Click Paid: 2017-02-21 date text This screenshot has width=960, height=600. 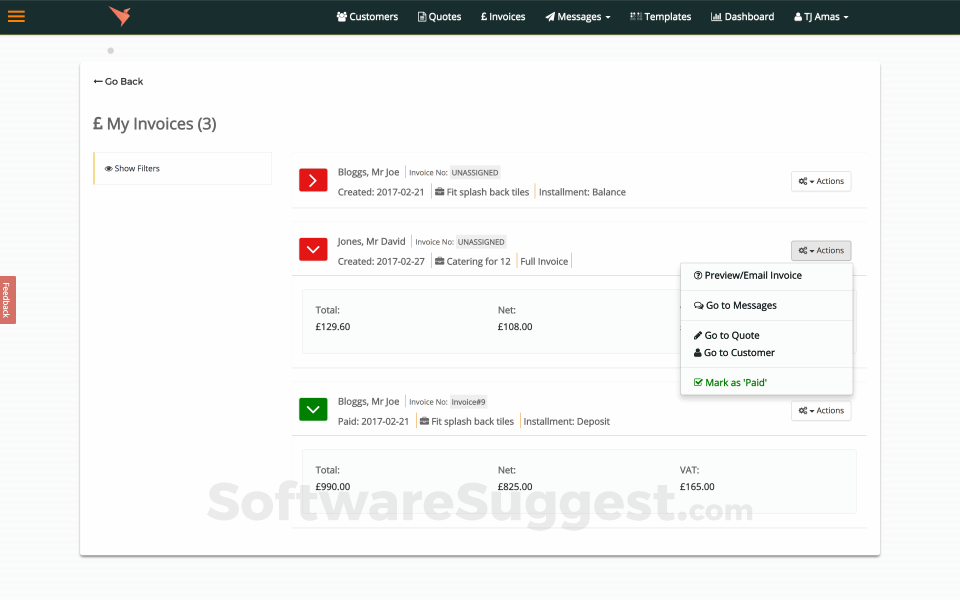coord(373,422)
